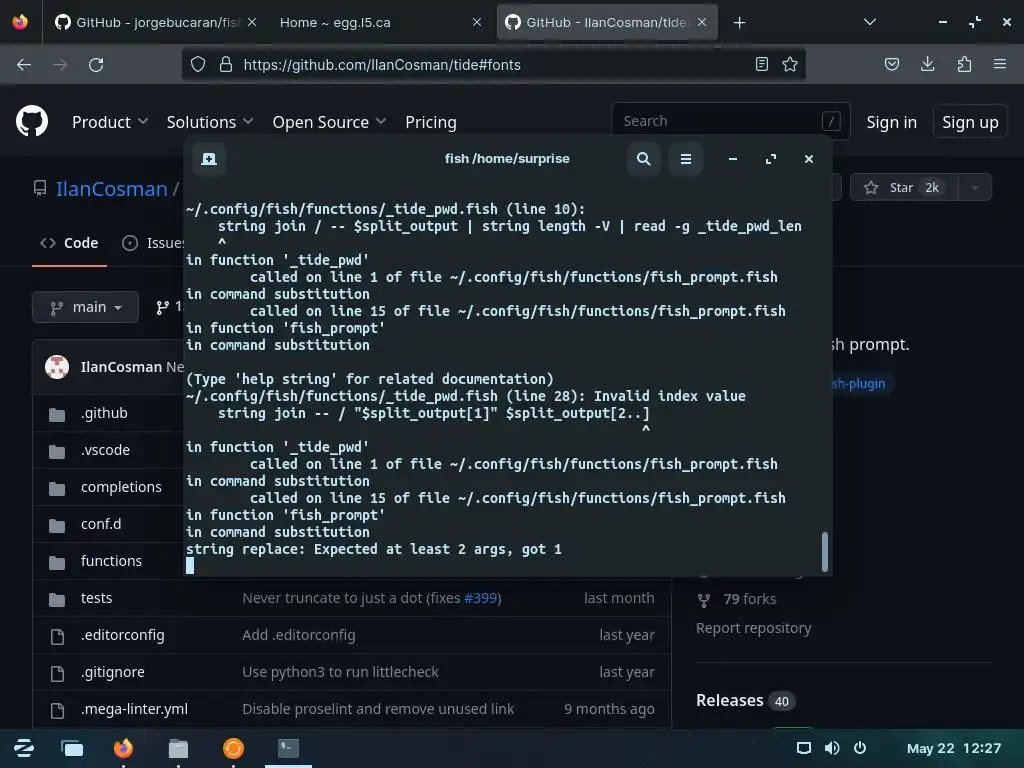
Task: Click the power icon in system tray
Action: (860, 748)
